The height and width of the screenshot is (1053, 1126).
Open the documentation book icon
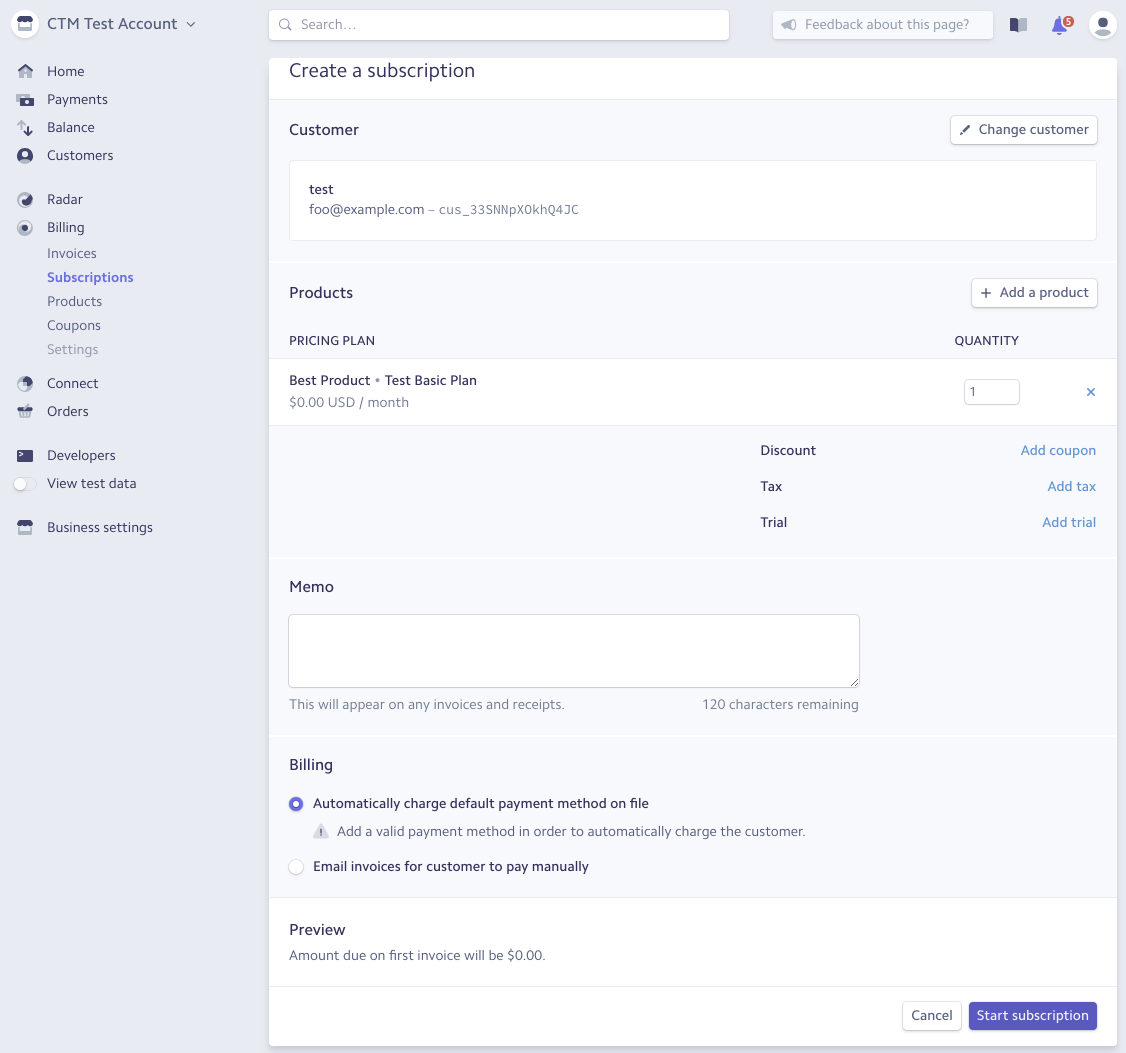click(x=1018, y=25)
